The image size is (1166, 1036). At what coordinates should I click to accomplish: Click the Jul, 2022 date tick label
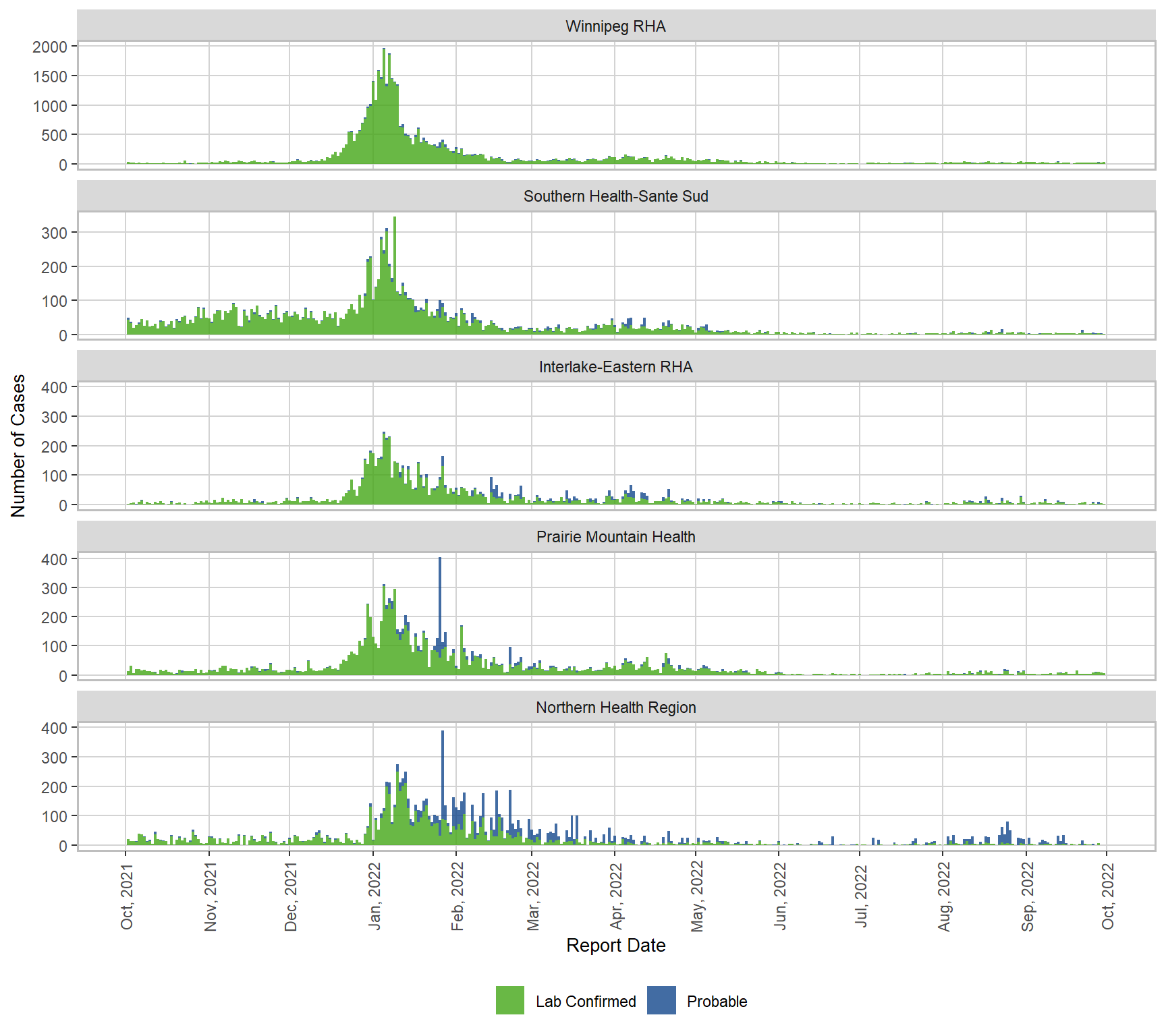point(861,897)
